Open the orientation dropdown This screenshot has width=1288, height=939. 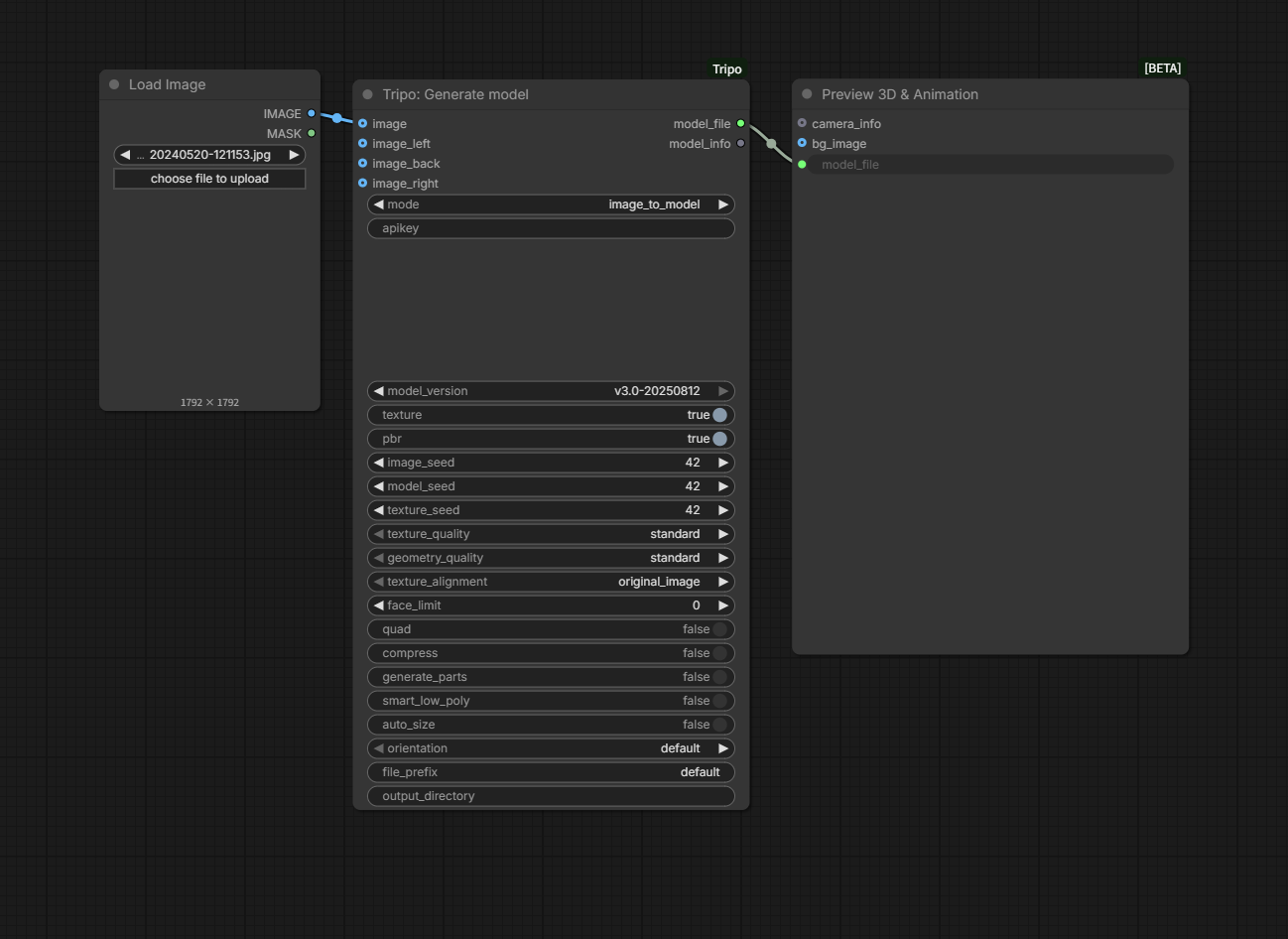pos(551,748)
